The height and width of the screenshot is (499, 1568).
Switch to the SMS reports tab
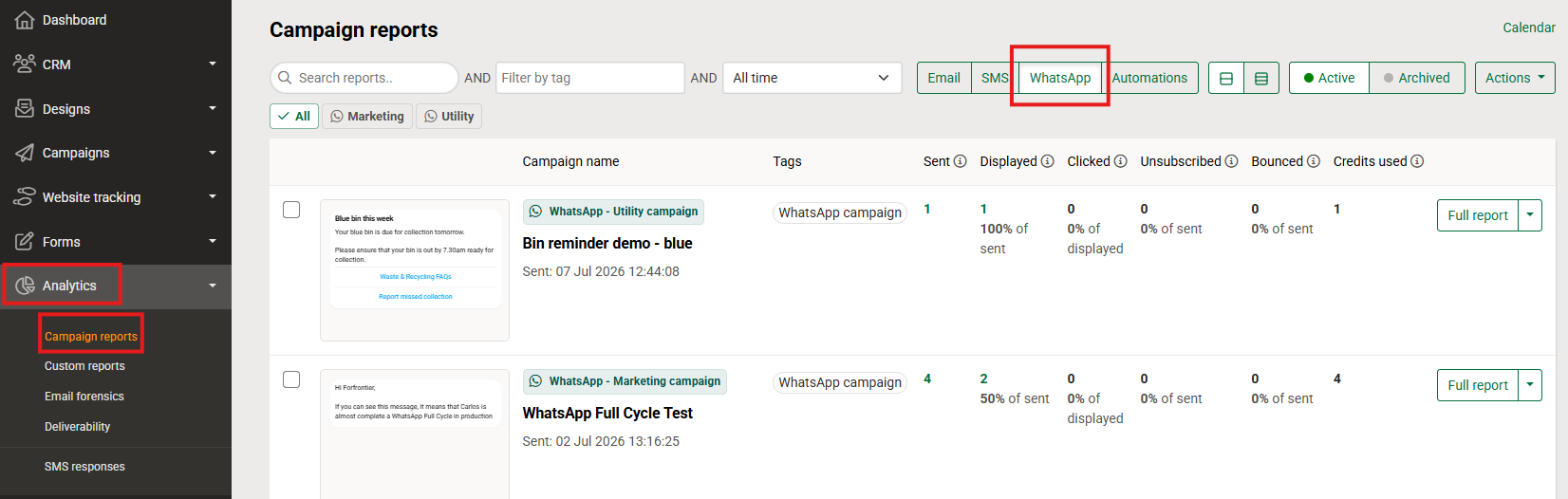pyautogui.click(x=995, y=78)
